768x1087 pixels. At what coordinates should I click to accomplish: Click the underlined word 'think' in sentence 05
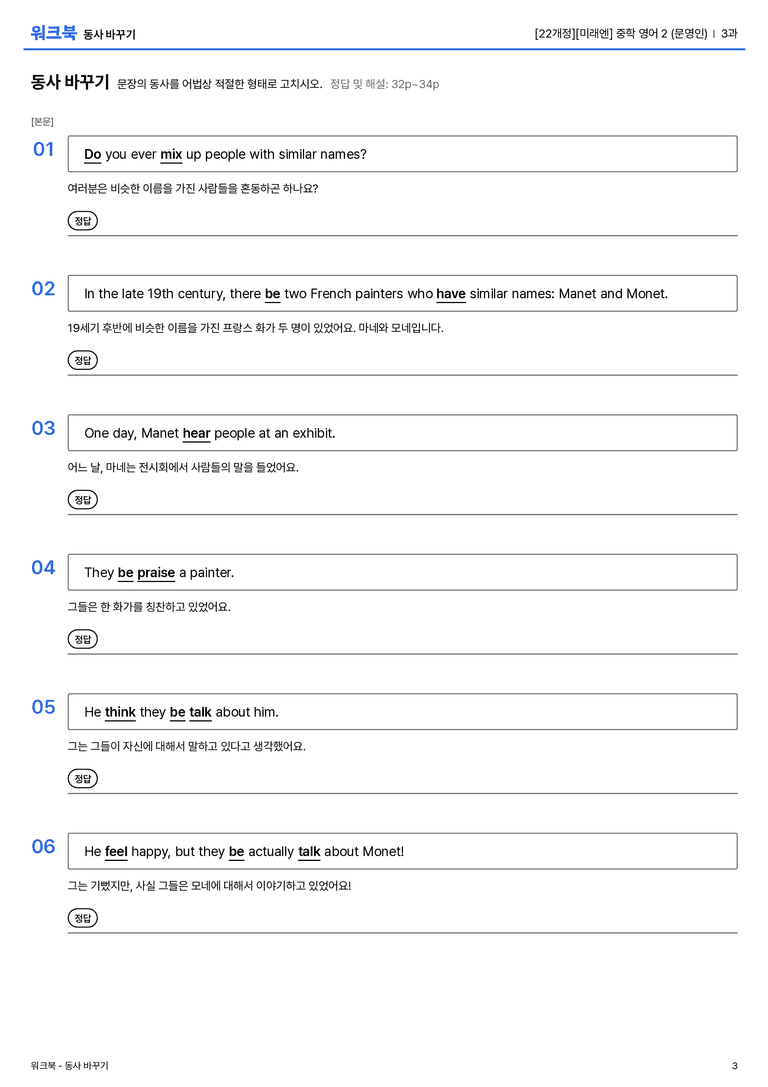pyautogui.click(x=120, y=713)
